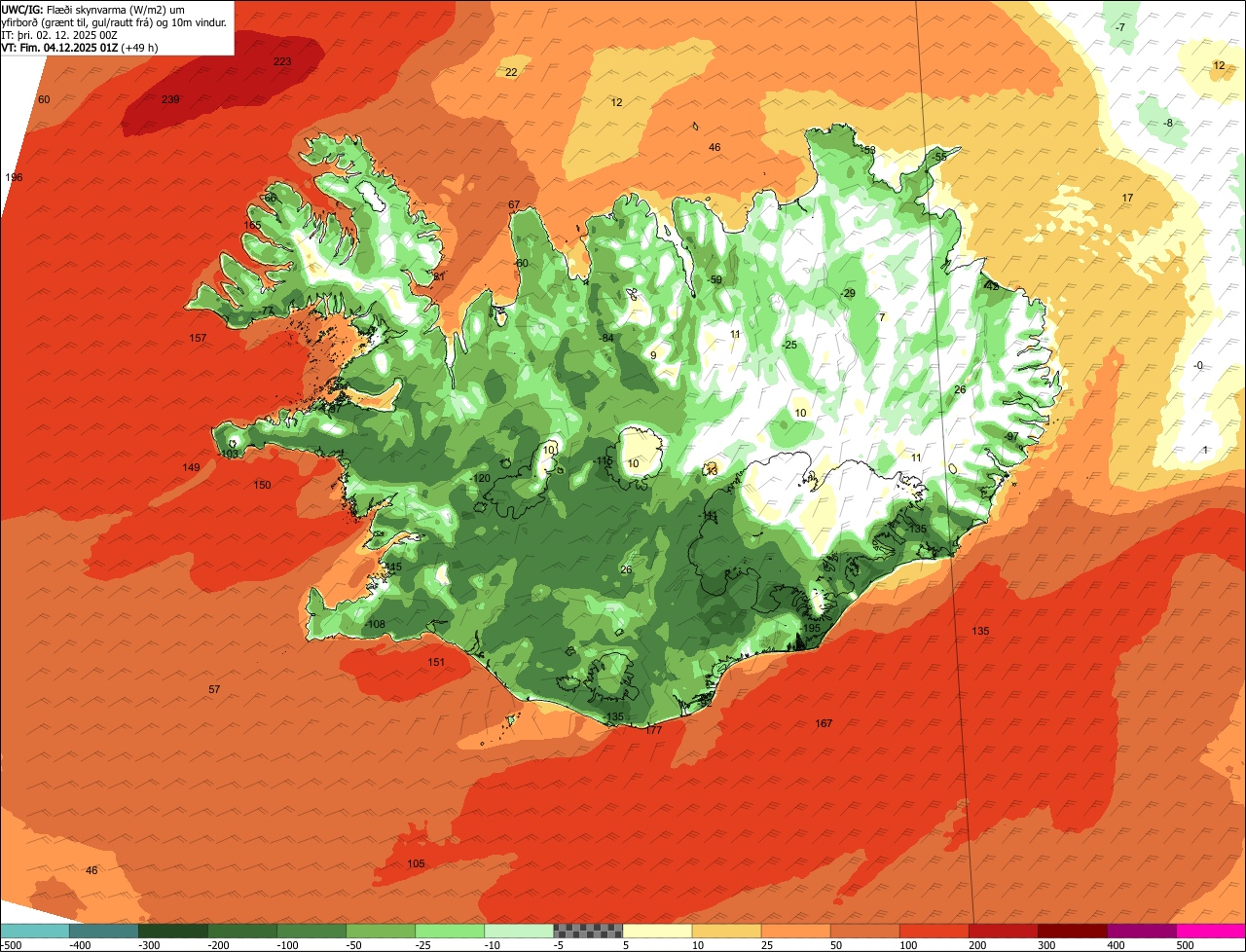Click the map value 149
Viewport: 1246px width, 952px height.
pos(191,467)
